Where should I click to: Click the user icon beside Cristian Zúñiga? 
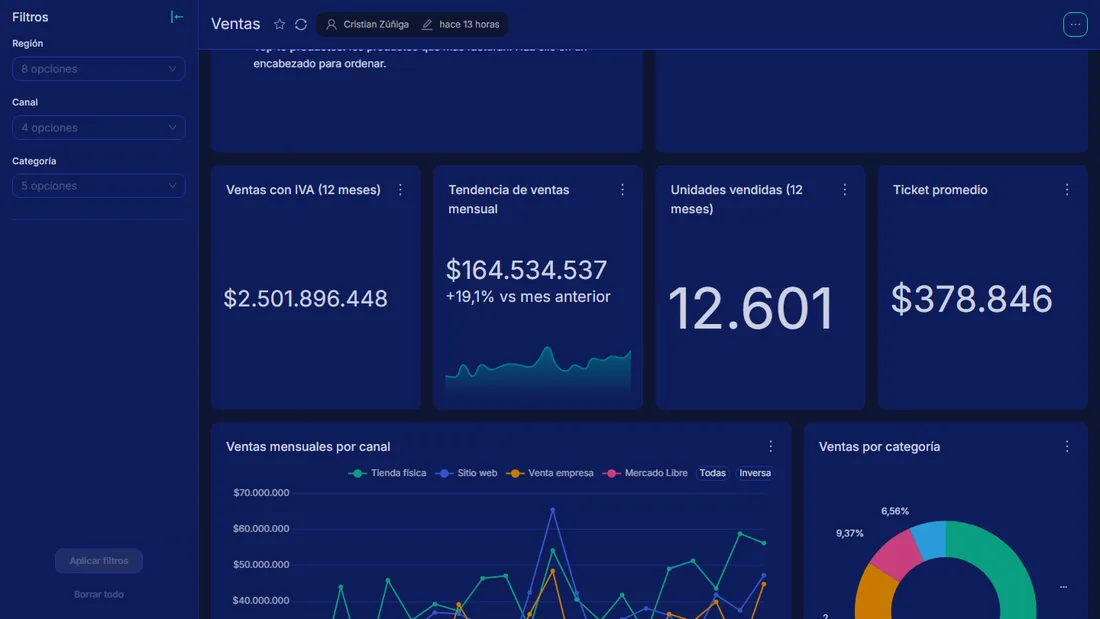coord(331,25)
